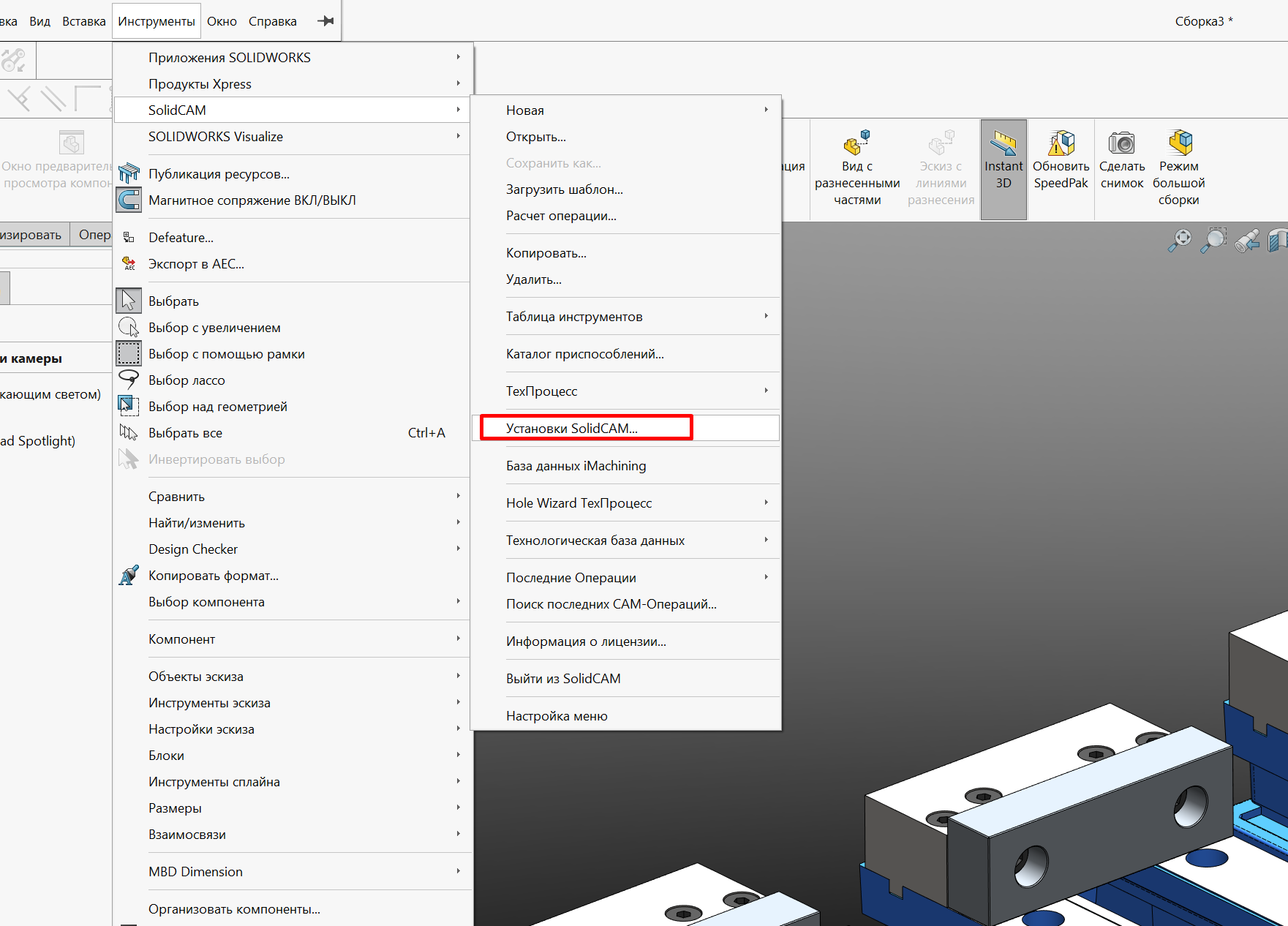Click Zoom to Area icon
This screenshot has height=926, width=1288.
point(1213,240)
